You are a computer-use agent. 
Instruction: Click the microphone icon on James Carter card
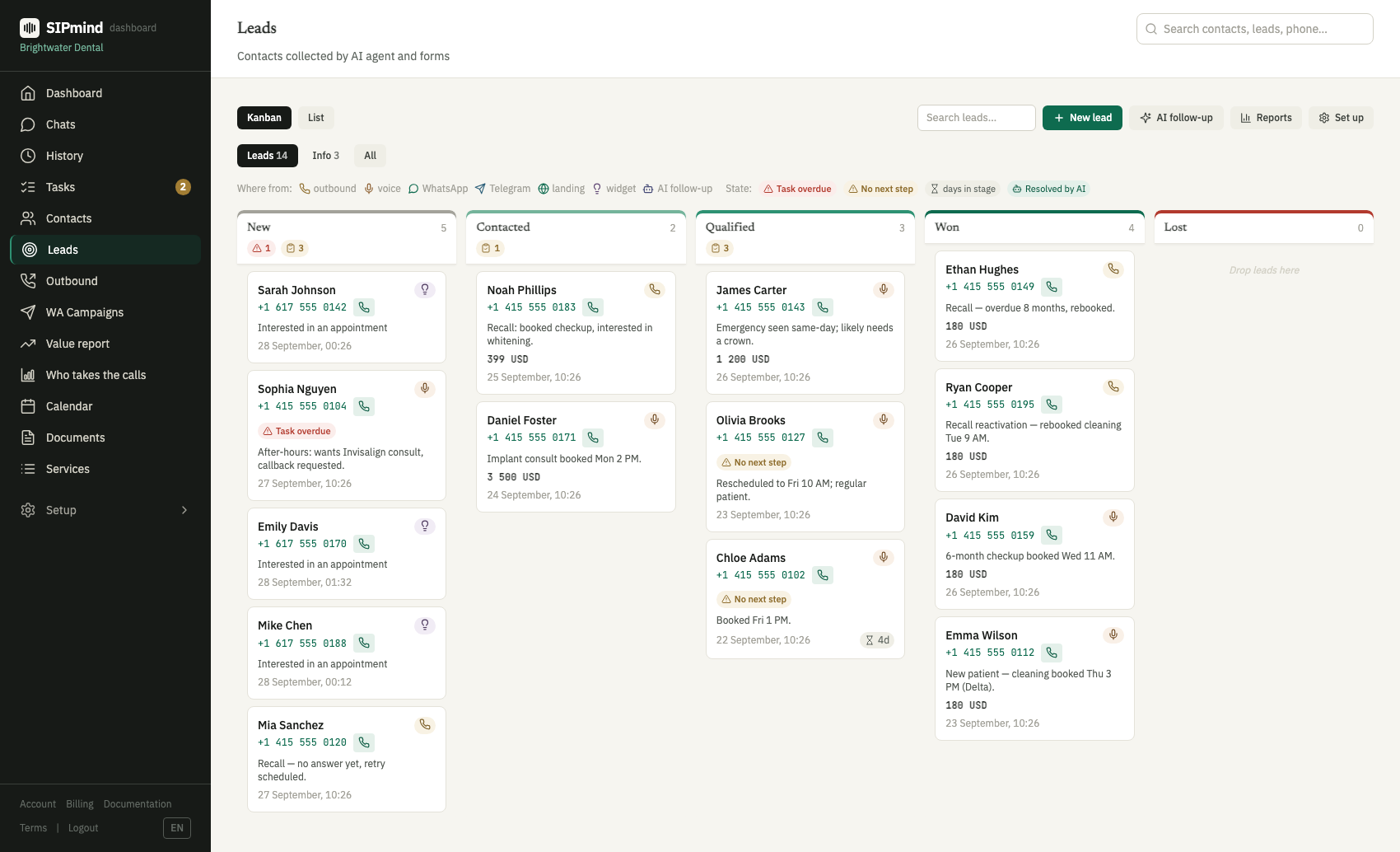point(883,289)
